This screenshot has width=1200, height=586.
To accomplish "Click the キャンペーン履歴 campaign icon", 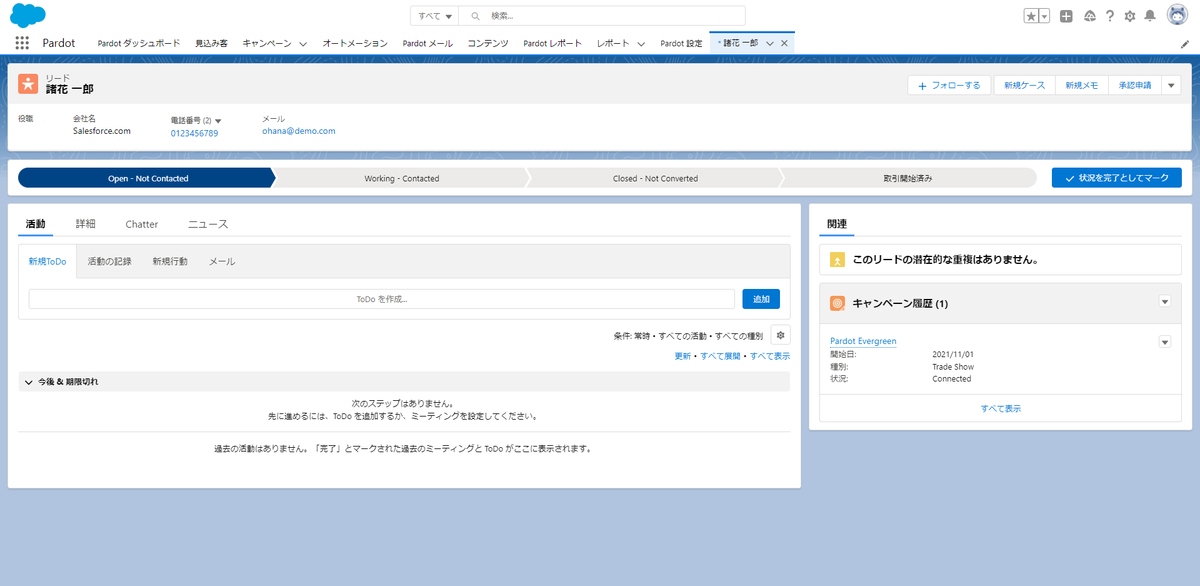I will (x=838, y=302).
